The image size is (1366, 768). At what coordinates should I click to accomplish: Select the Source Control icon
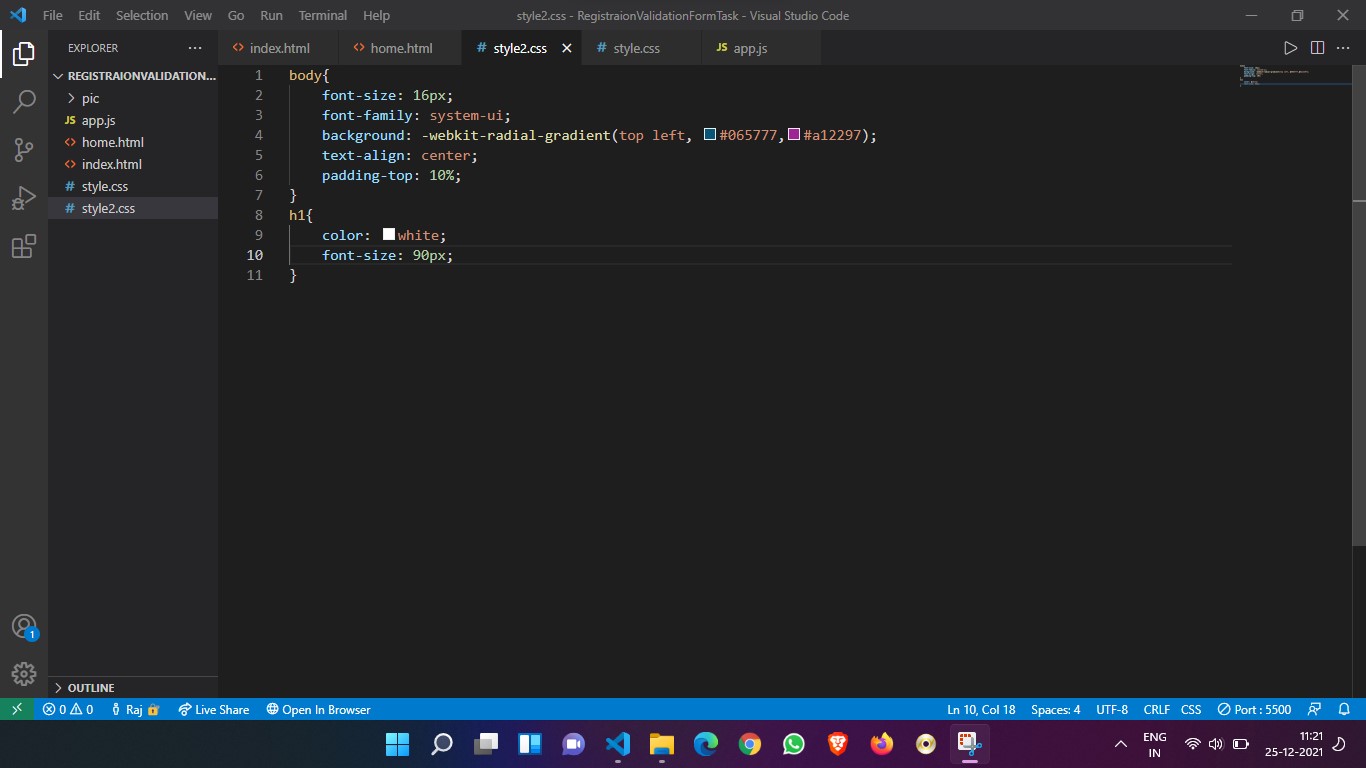24,149
